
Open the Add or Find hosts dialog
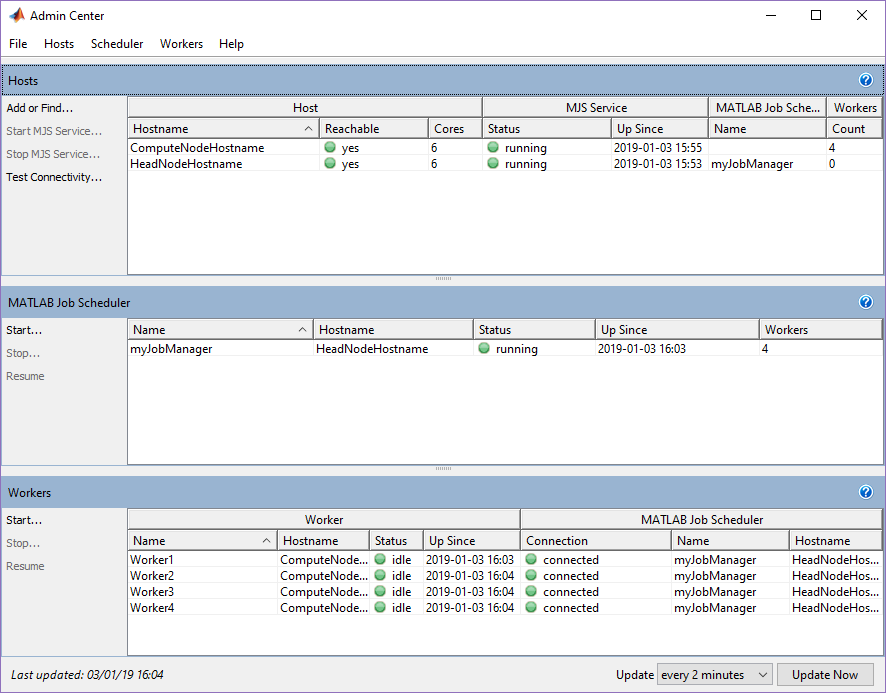(40, 107)
